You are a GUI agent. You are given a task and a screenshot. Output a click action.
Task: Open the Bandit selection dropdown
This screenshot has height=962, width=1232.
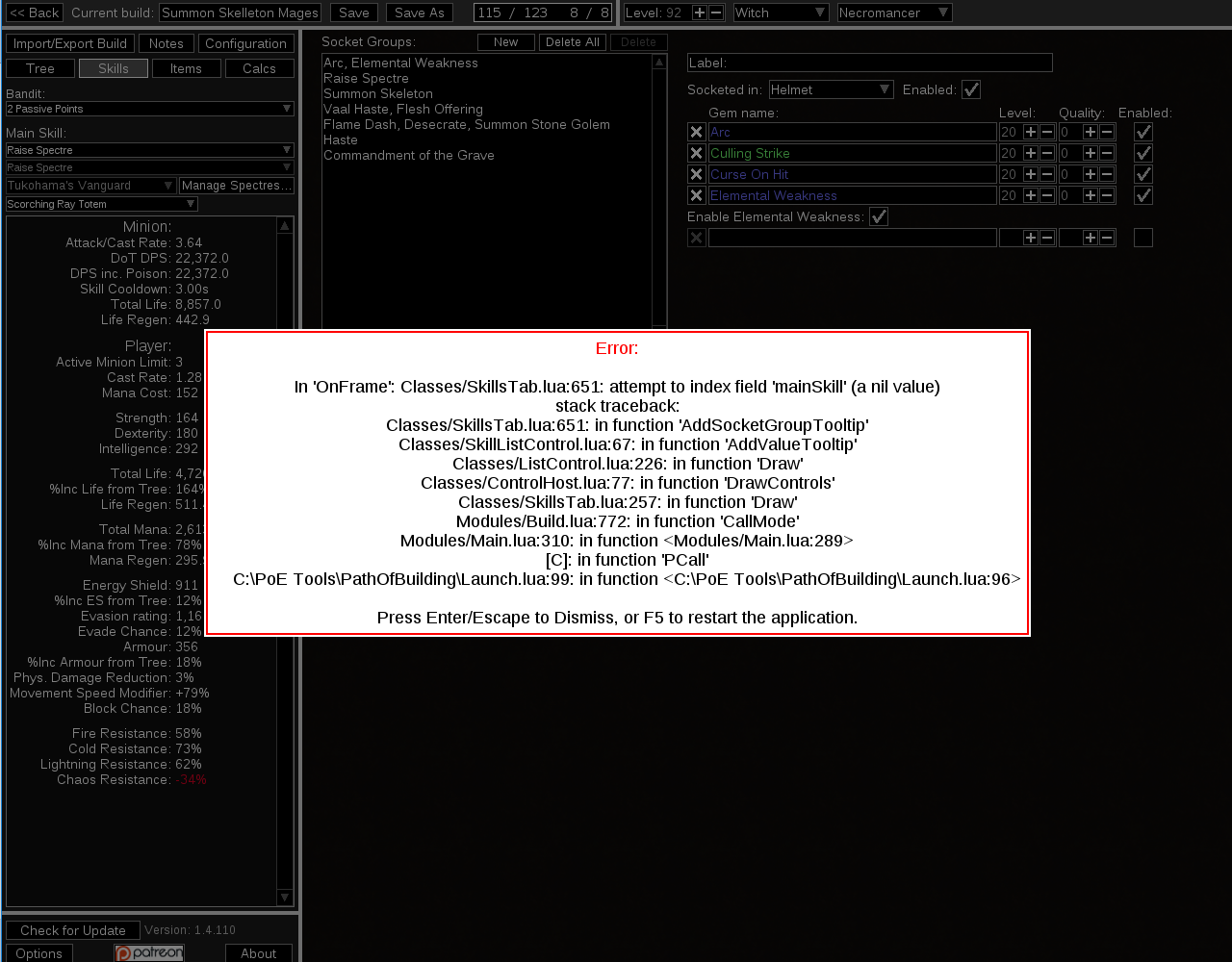[149, 109]
